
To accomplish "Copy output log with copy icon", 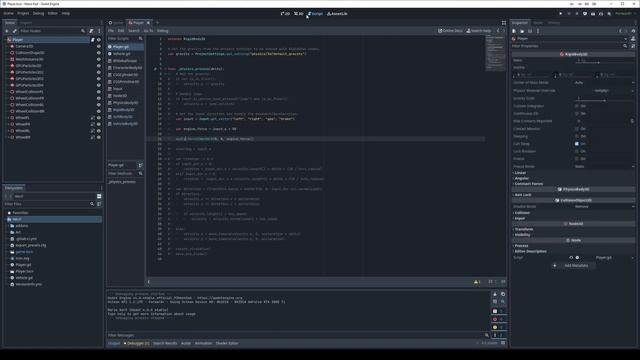I will 503,294.
